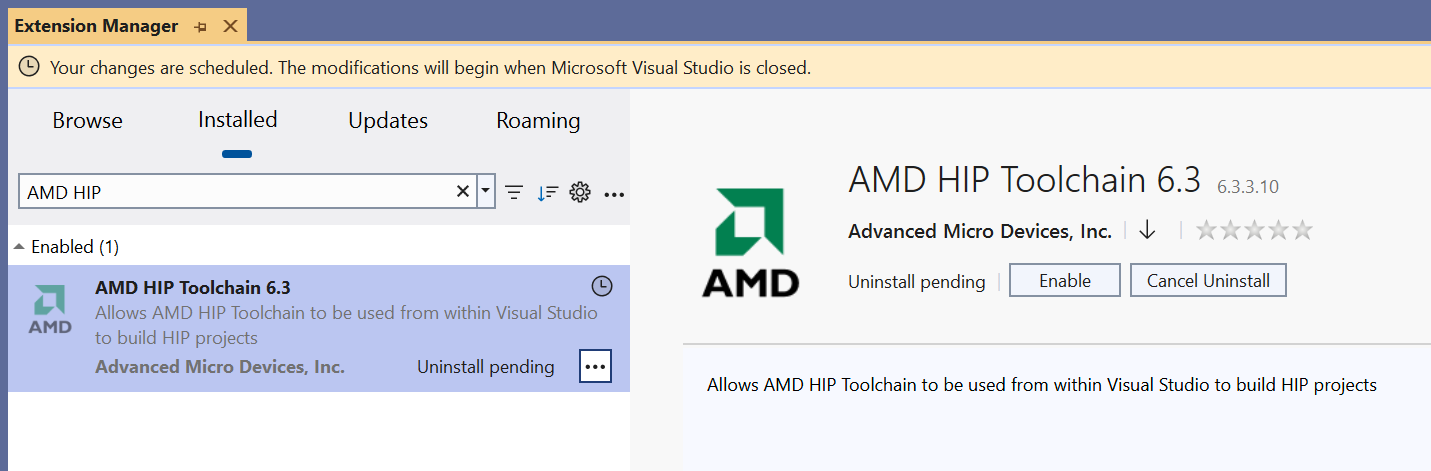Image resolution: width=1431 pixels, height=471 pixels.
Task: Open more actions for AMD HIP Toolchain item
Action: (595, 367)
